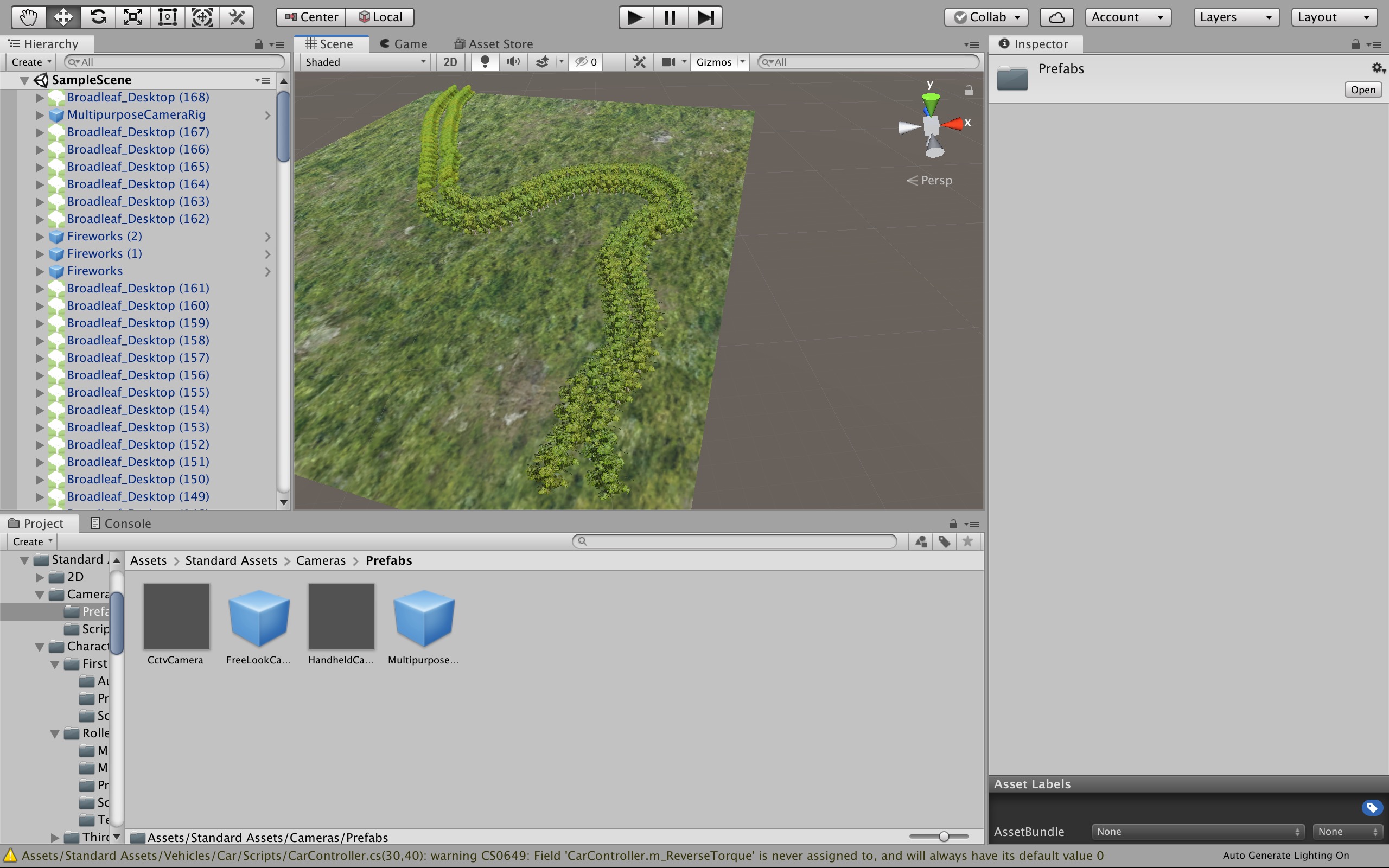
Task: Open the Shaded draw mode dropdown
Action: 366,61
